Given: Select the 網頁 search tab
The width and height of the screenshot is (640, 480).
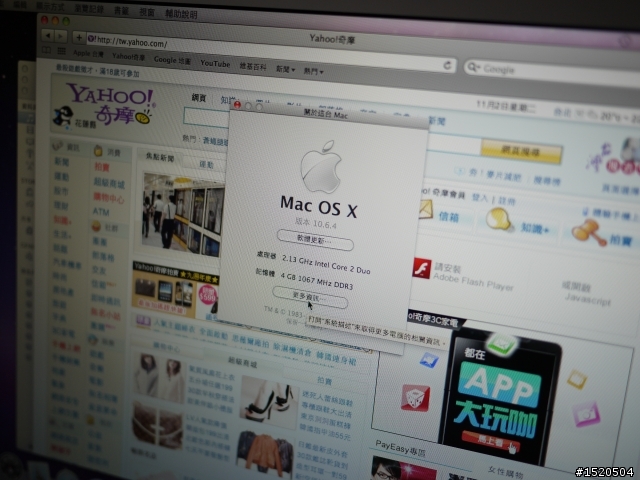Looking at the screenshot, I should [199, 98].
